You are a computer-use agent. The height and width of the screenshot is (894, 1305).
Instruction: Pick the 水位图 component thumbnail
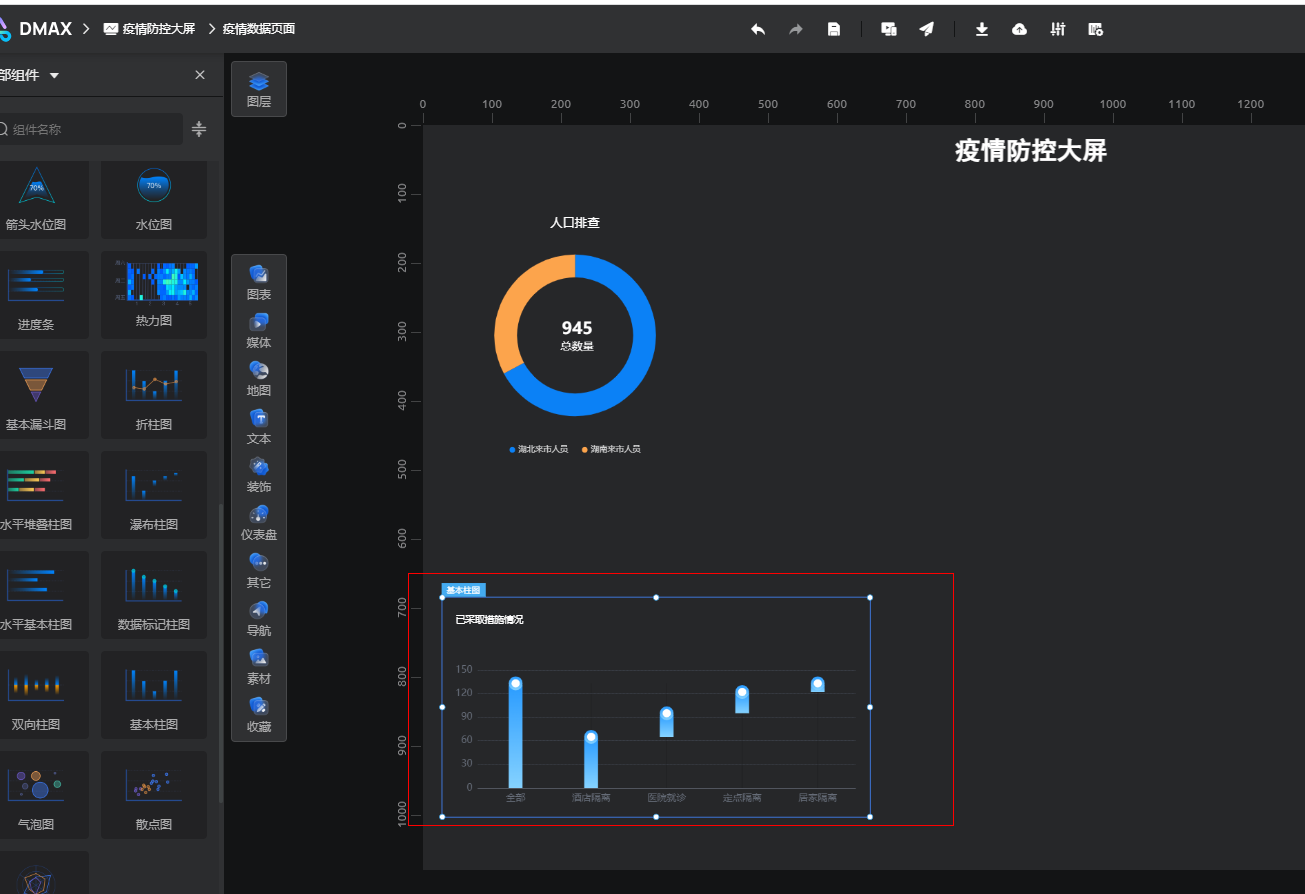[154, 199]
